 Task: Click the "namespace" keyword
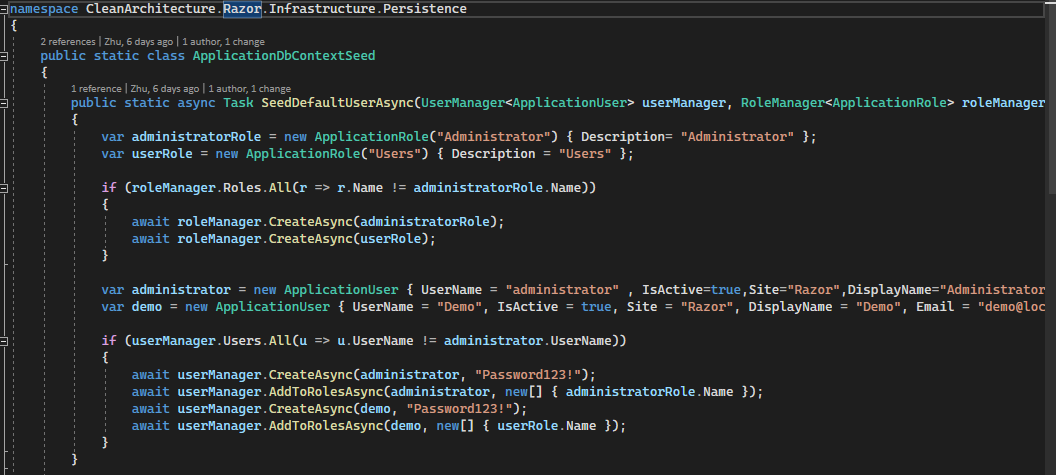[44, 9]
